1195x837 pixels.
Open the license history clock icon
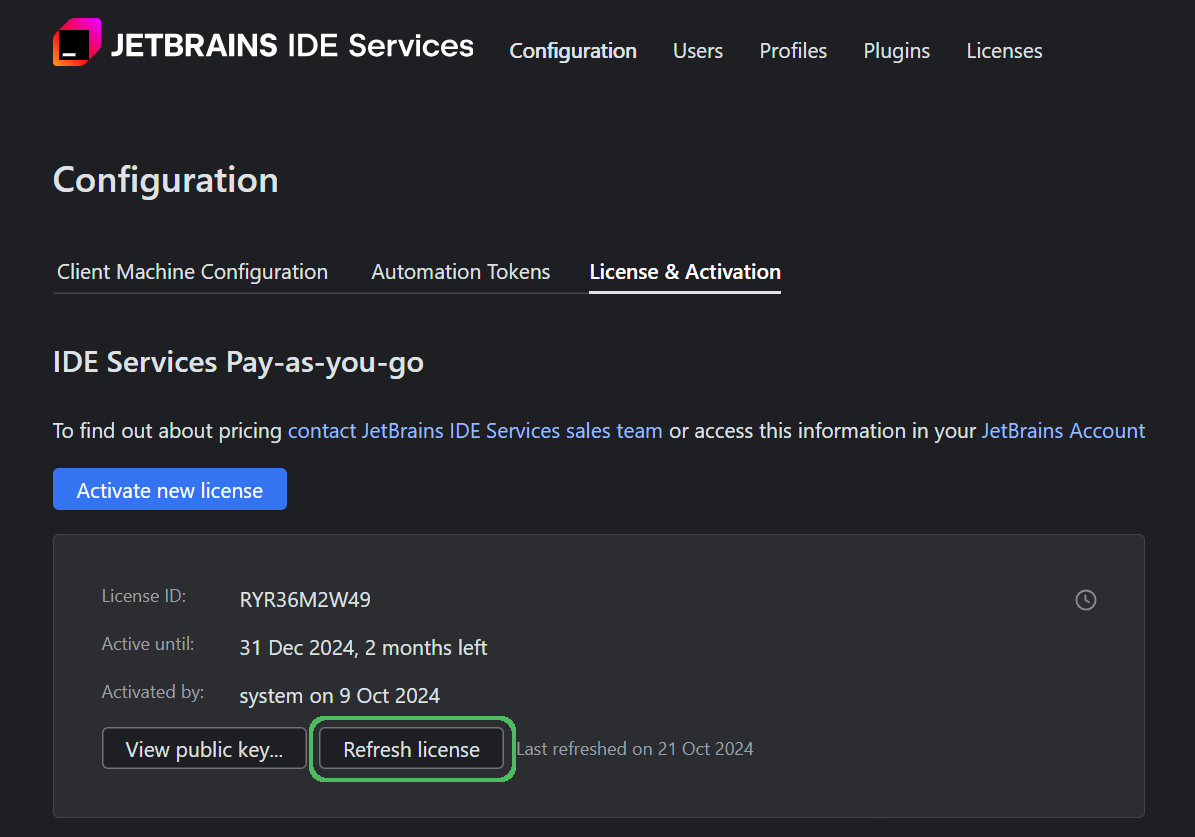click(1086, 600)
